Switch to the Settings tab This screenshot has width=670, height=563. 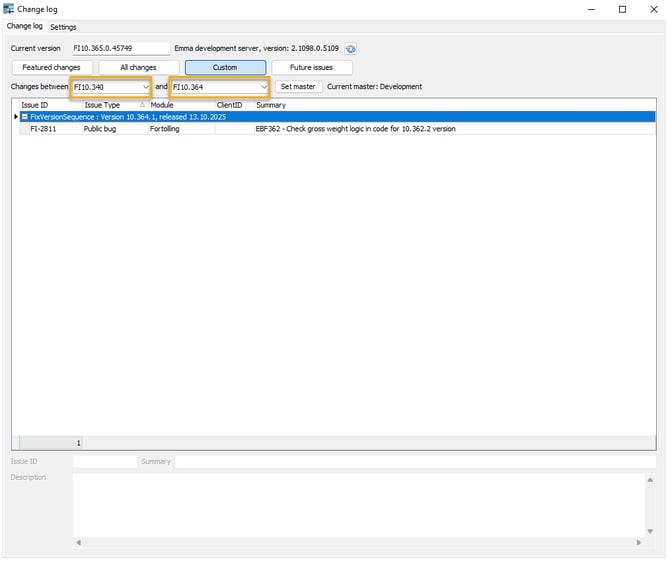coord(63,27)
